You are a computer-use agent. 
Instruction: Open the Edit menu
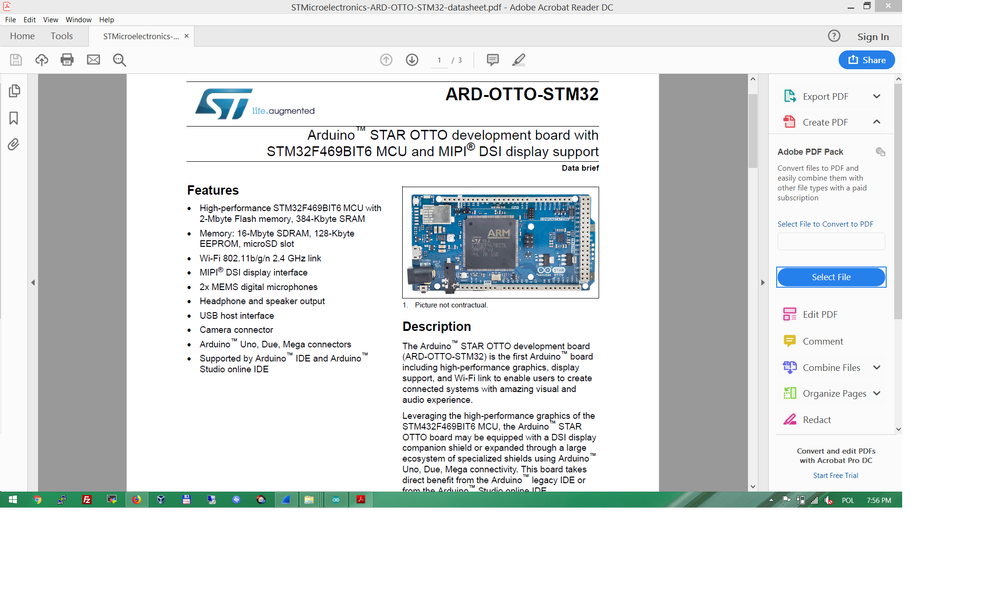(29, 20)
